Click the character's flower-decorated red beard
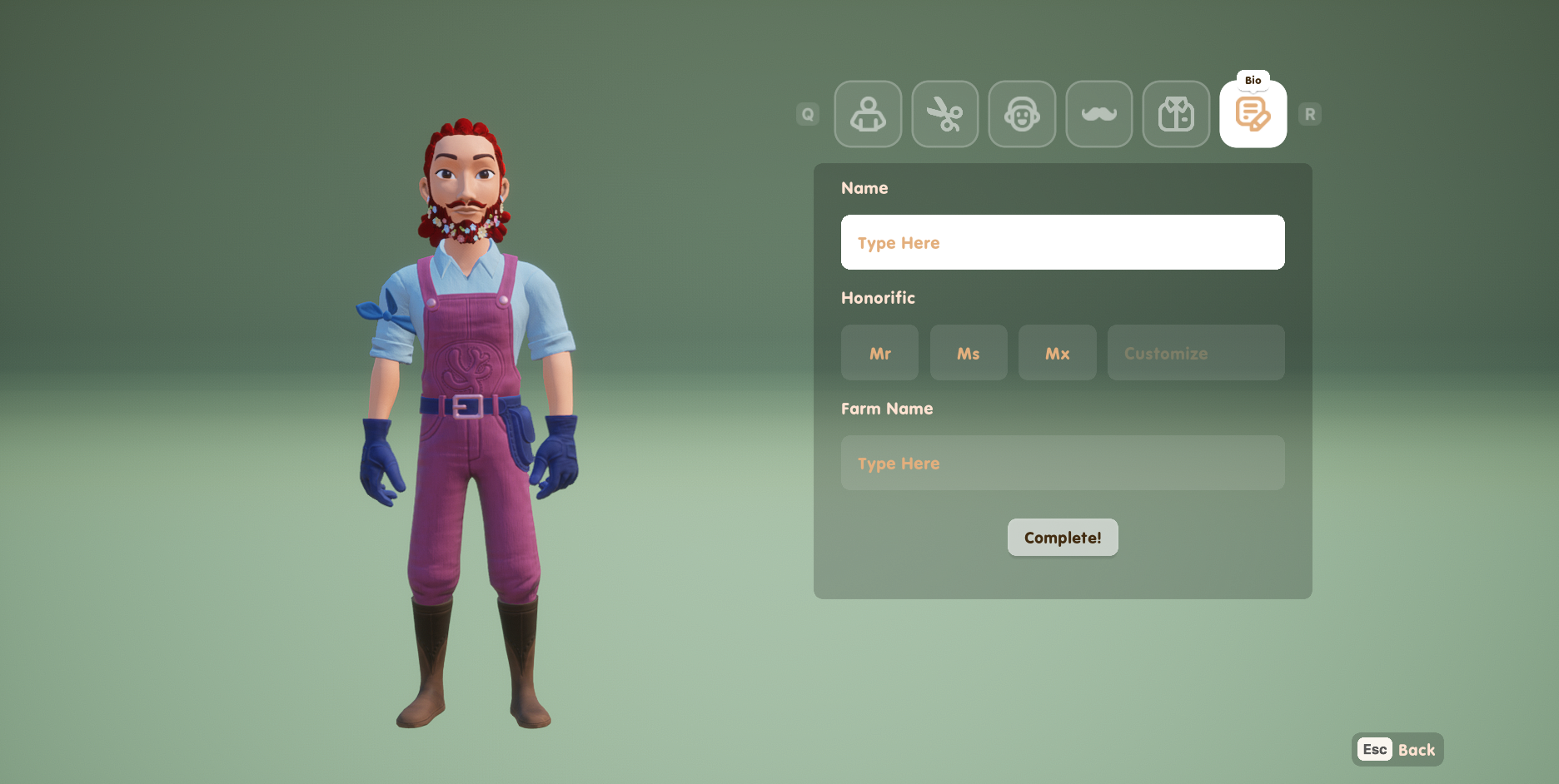The height and width of the screenshot is (784, 1559). click(466, 225)
